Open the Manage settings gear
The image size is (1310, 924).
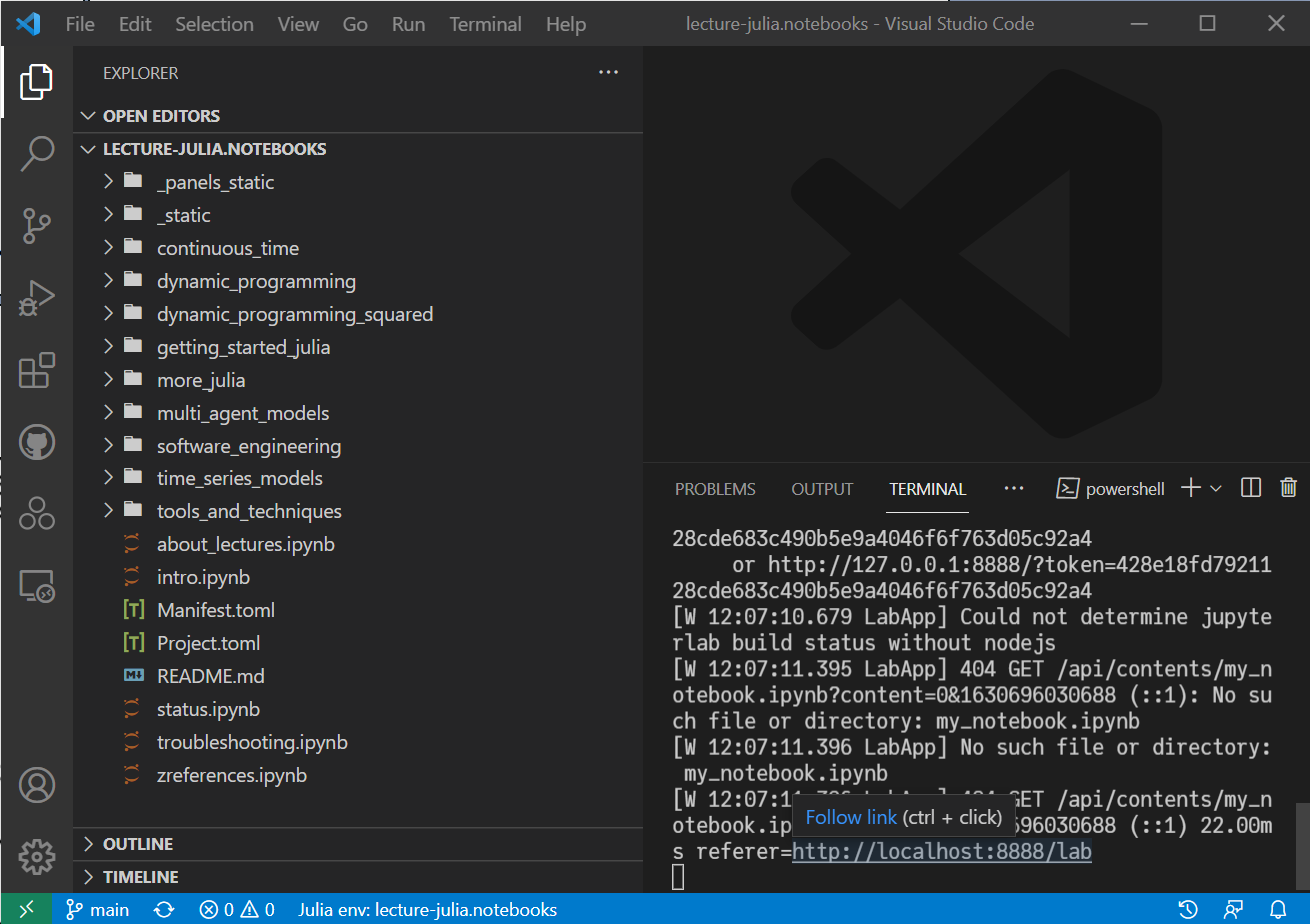coord(37,856)
